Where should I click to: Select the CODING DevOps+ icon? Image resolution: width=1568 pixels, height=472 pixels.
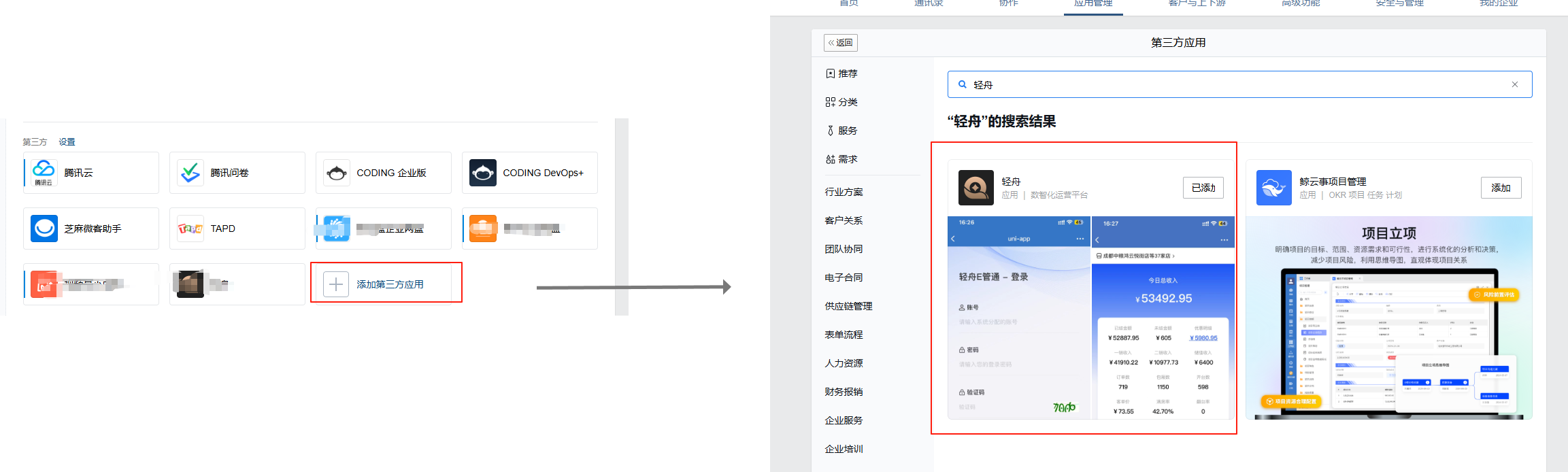click(483, 173)
